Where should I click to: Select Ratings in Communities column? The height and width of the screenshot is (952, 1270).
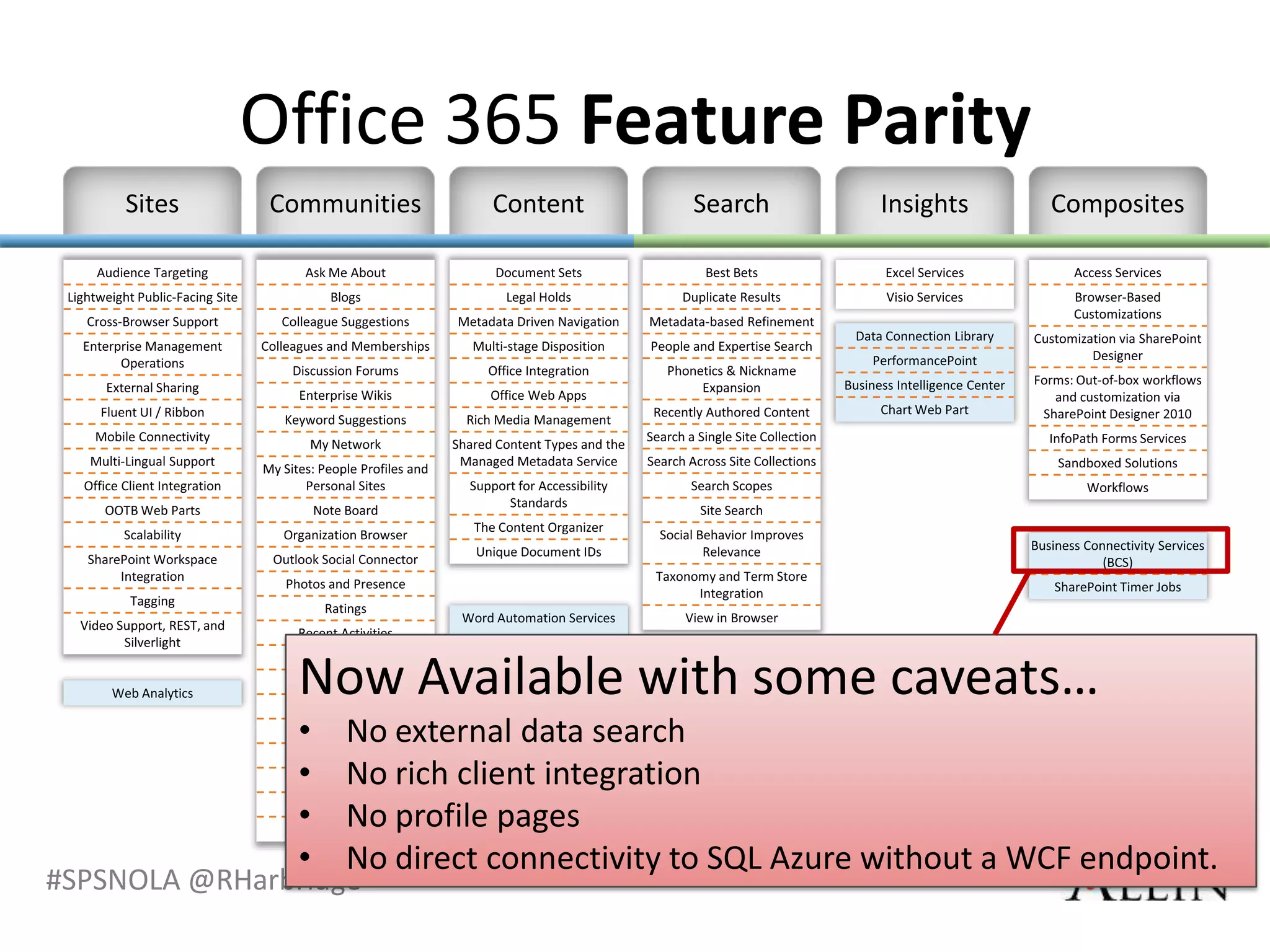tap(345, 609)
